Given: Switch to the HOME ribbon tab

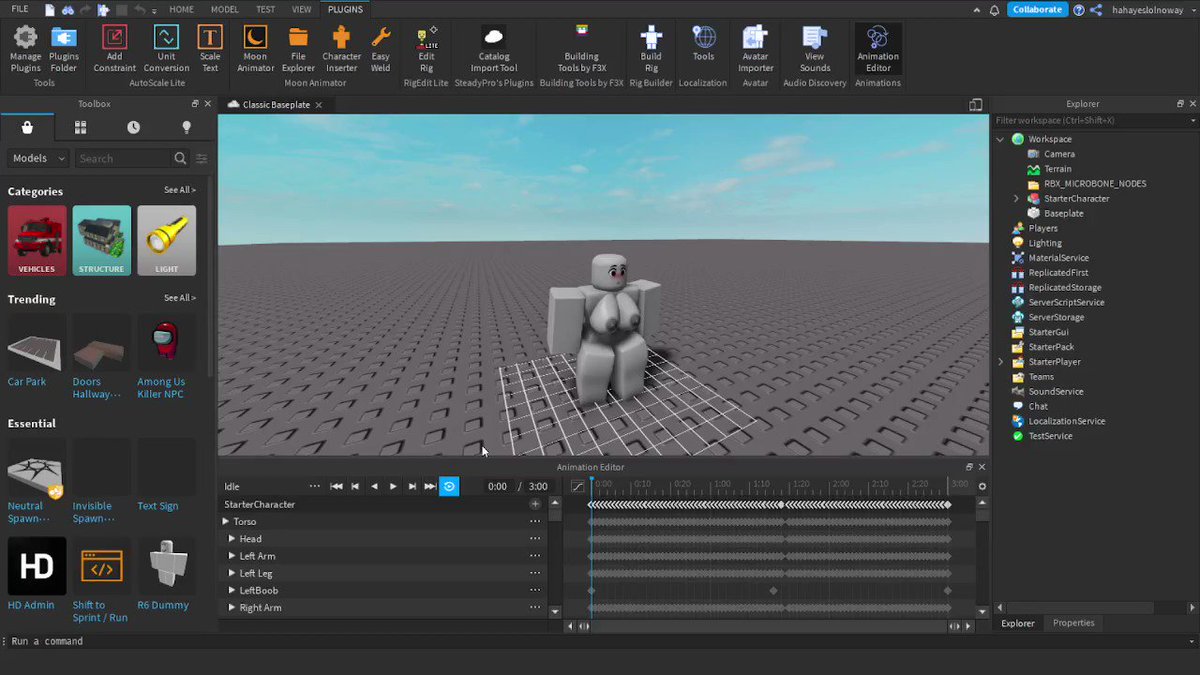Looking at the screenshot, I should [x=181, y=9].
